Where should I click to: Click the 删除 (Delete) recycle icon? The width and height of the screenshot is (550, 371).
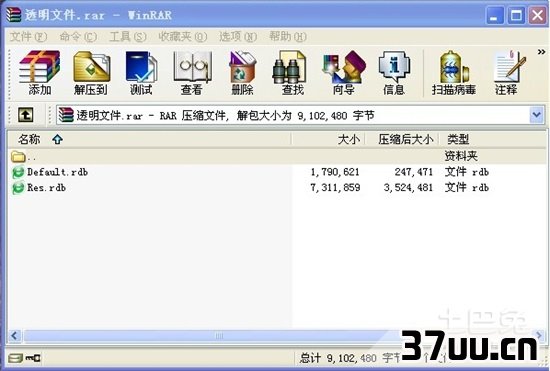pos(242,73)
